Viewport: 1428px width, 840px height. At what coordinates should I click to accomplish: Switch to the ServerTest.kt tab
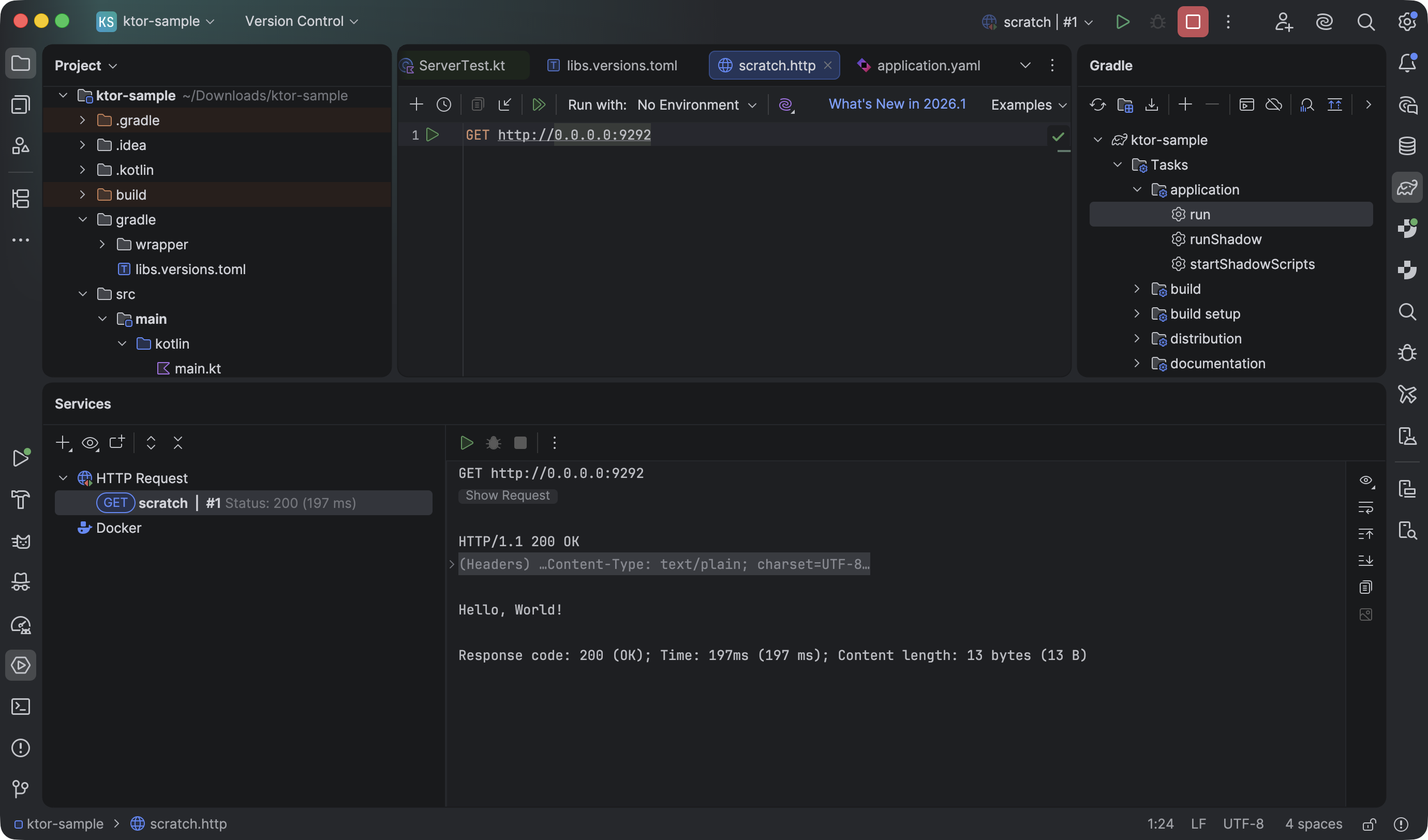point(462,65)
